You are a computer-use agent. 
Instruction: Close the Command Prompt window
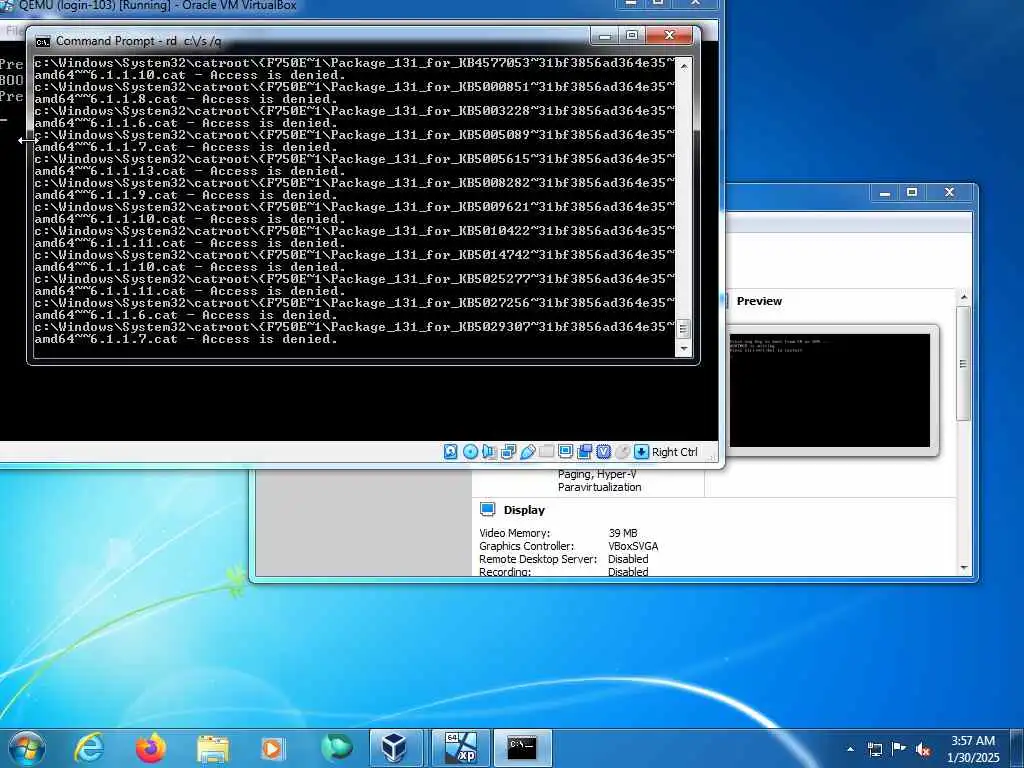[669, 35]
